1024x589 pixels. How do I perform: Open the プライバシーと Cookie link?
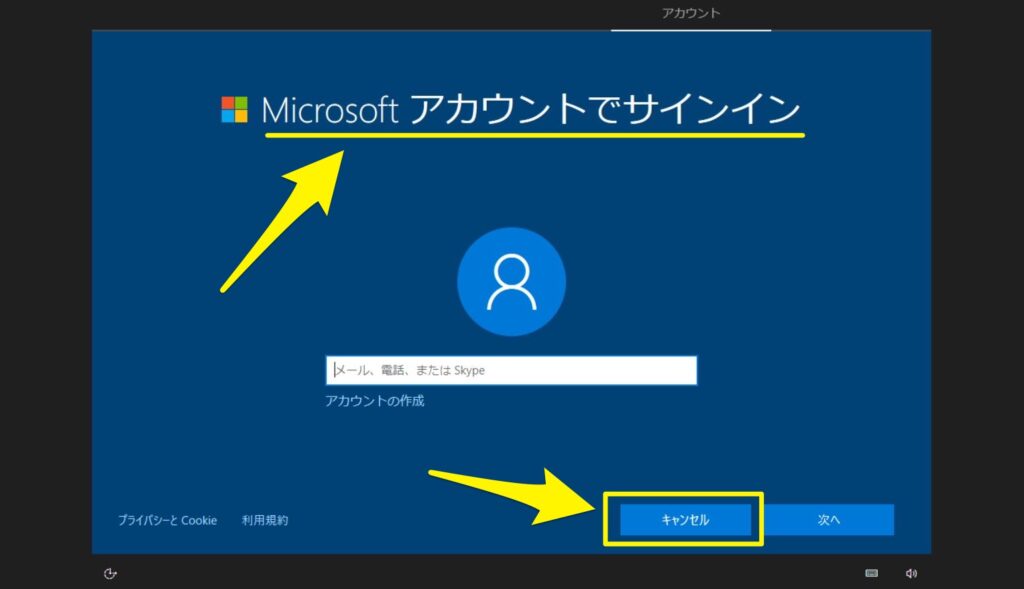pyautogui.click(x=167, y=520)
